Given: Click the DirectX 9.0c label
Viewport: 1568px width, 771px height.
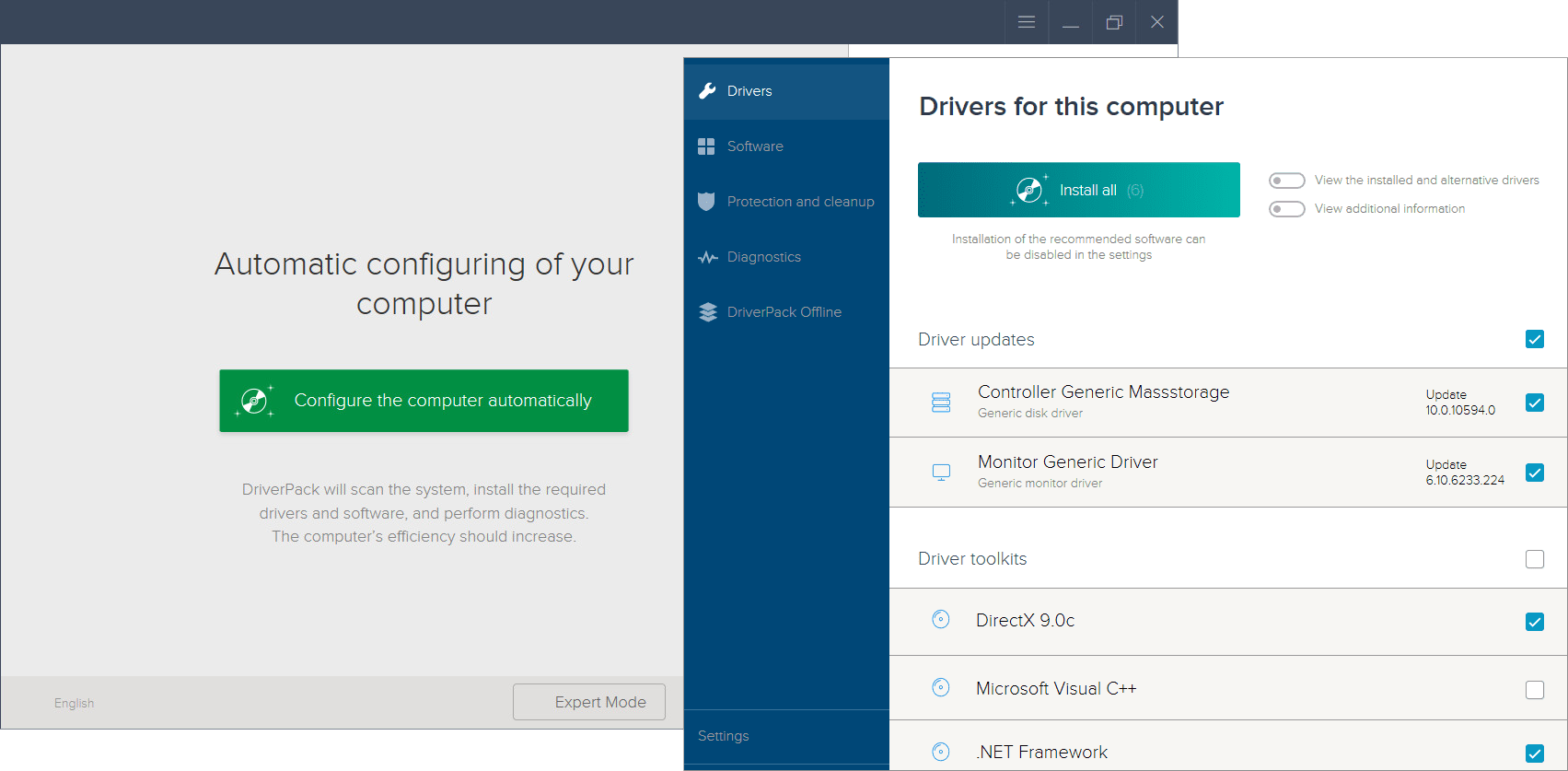Looking at the screenshot, I should (1026, 620).
